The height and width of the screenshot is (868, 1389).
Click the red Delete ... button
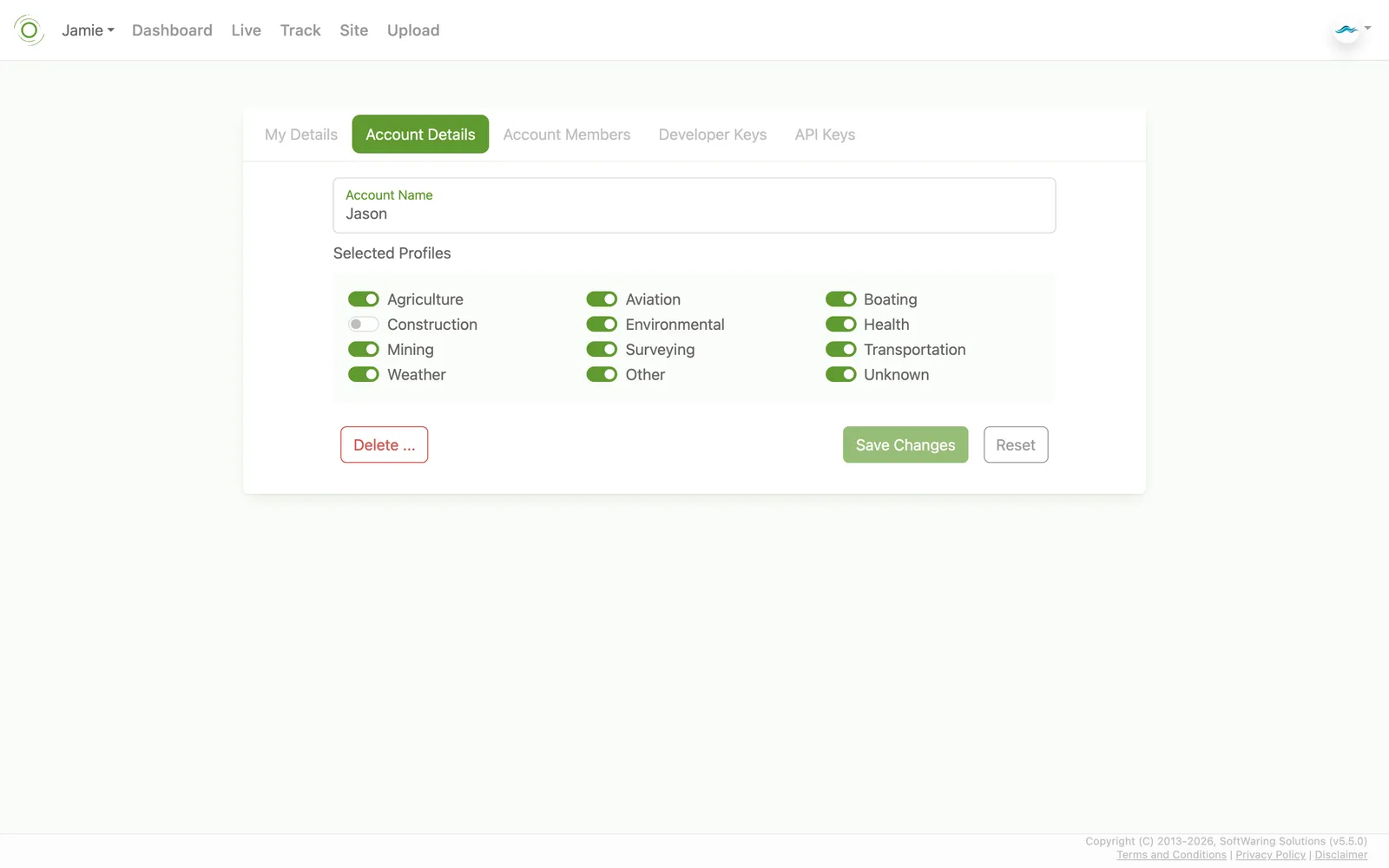coord(384,444)
